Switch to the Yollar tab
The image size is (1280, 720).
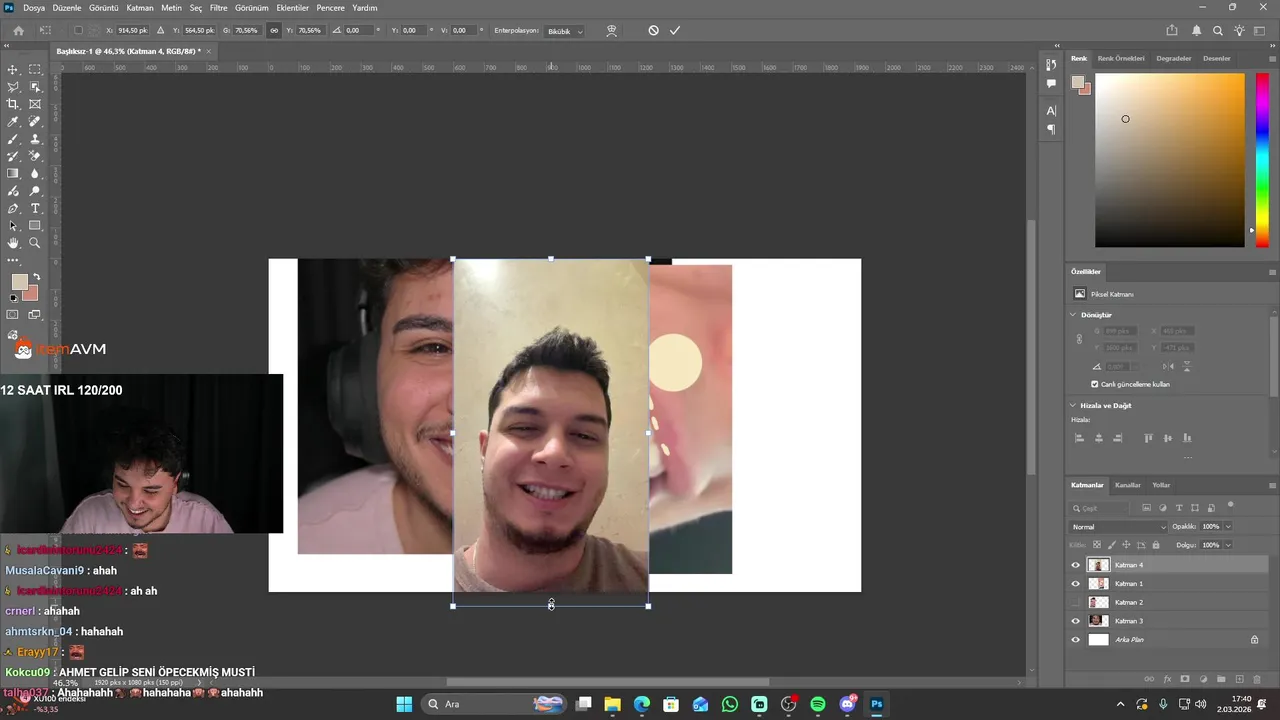click(1161, 485)
